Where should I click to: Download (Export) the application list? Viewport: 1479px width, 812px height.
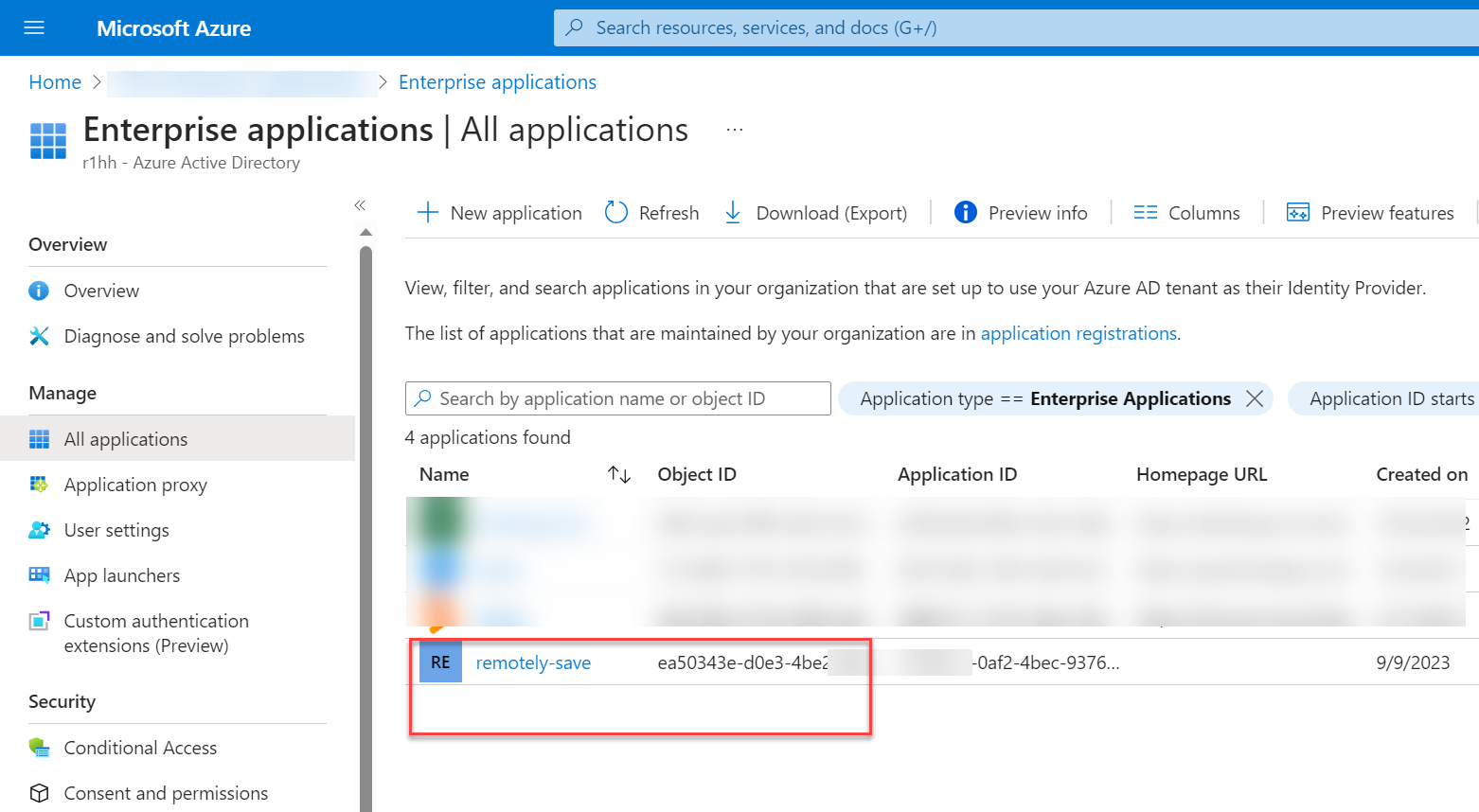815,212
